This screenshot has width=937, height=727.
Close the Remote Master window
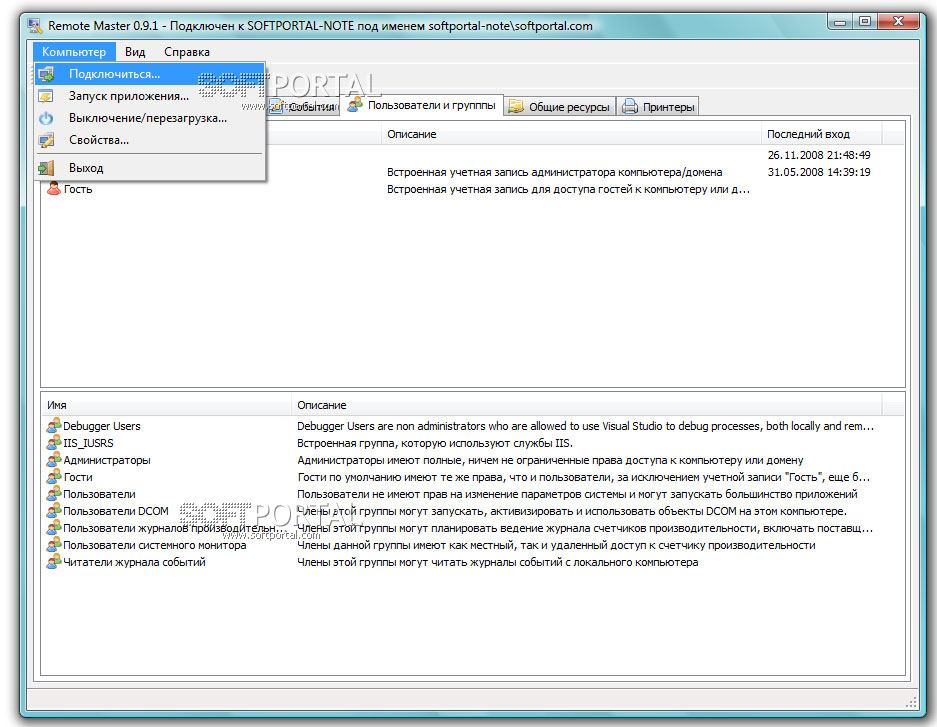[898, 22]
